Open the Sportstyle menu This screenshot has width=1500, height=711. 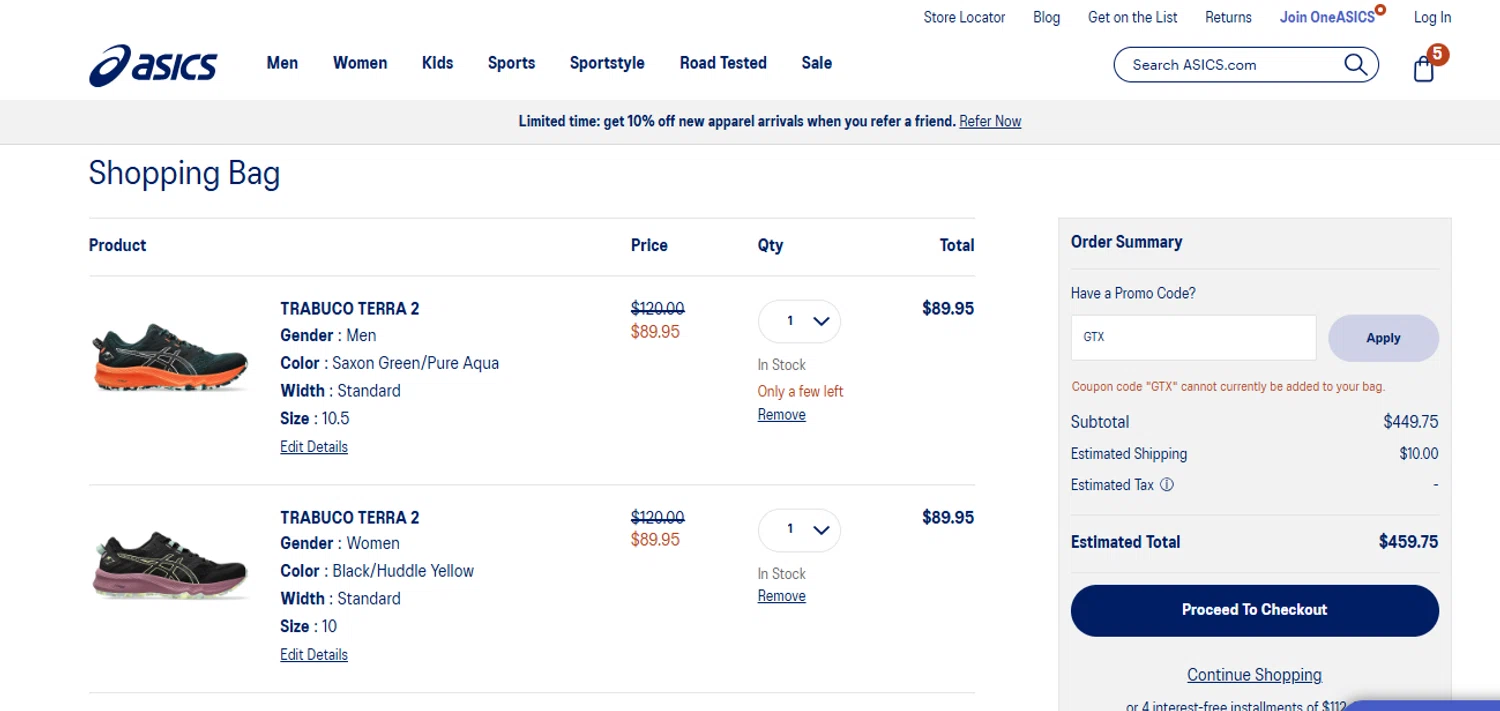coord(607,63)
